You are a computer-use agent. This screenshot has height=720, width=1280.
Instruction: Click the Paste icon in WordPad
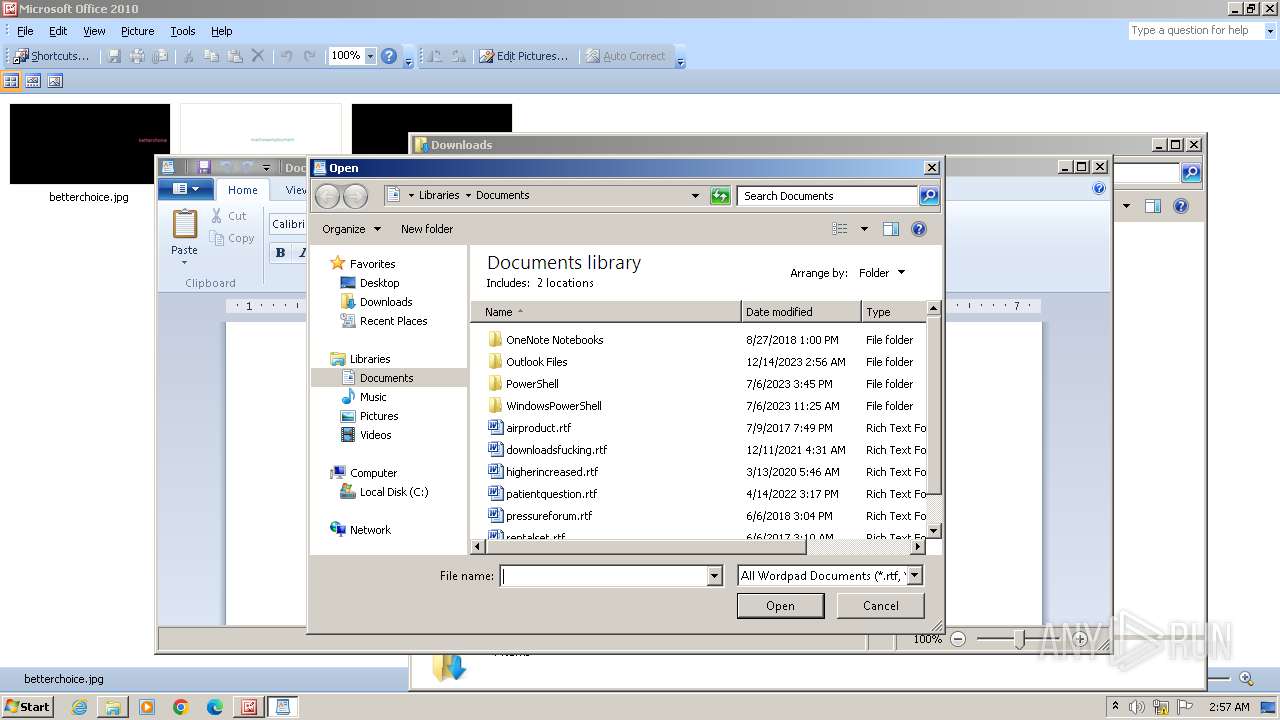click(185, 226)
